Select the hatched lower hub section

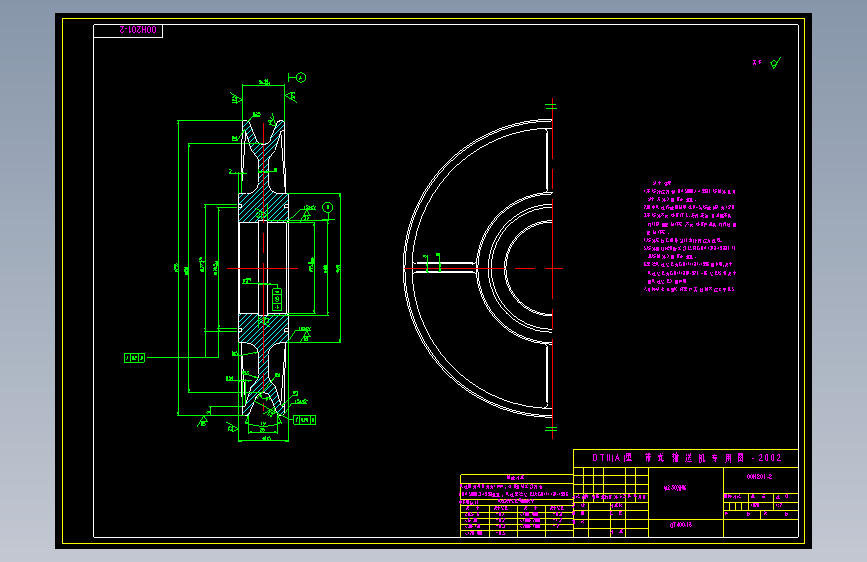pyautogui.click(x=263, y=328)
